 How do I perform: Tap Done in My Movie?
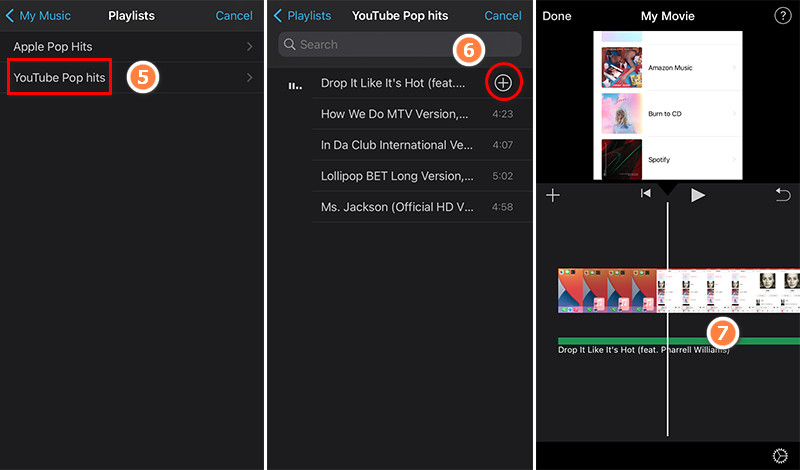(x=557, y=16)
